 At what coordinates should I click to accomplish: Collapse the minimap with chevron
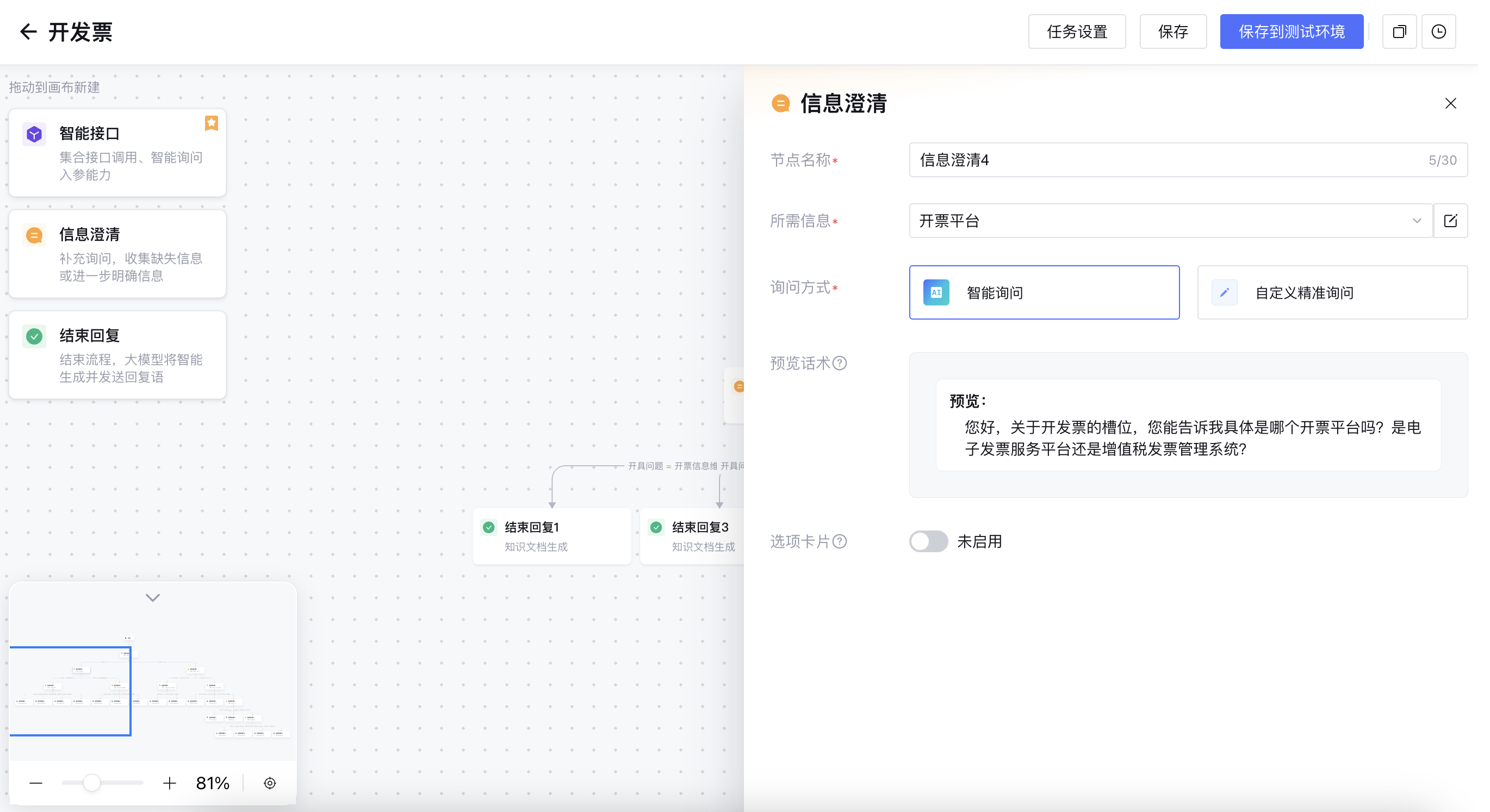153,597
